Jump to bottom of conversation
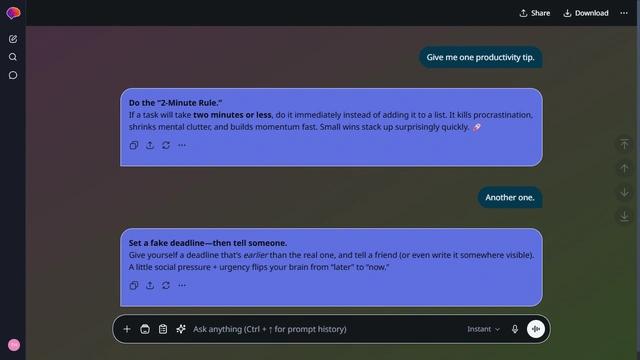This screenshot has width=640, height=360. [624, 216]
